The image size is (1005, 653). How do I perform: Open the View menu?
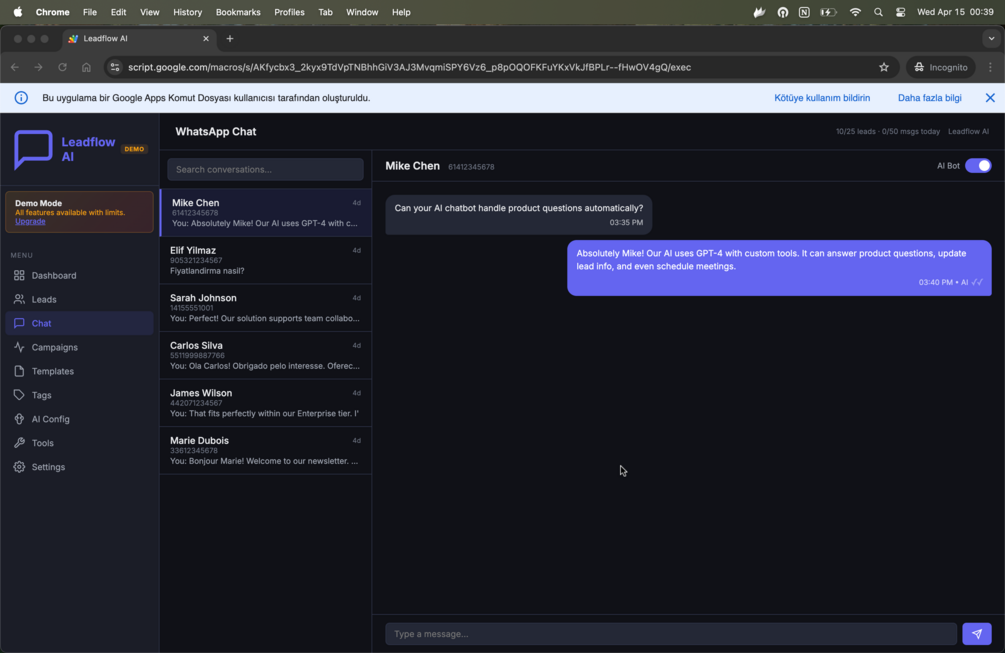pos(149,12)
